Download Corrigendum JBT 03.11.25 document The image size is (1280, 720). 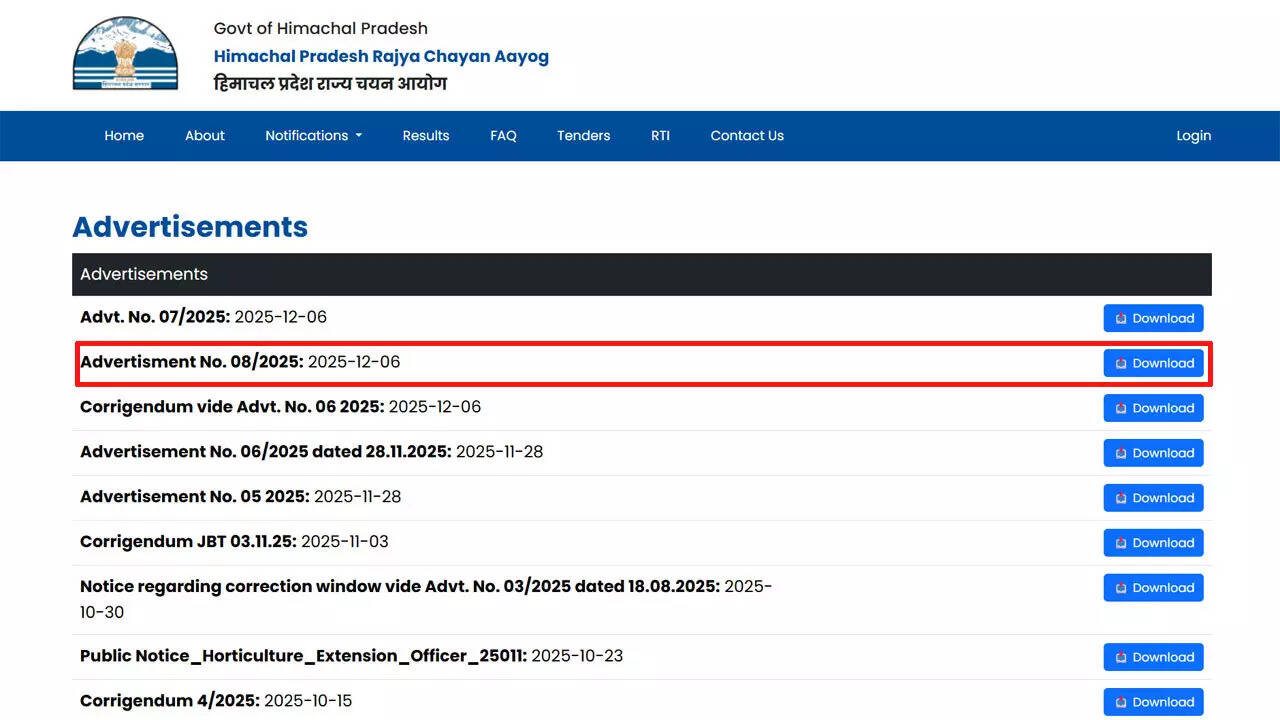click(x=1153, y=543)
